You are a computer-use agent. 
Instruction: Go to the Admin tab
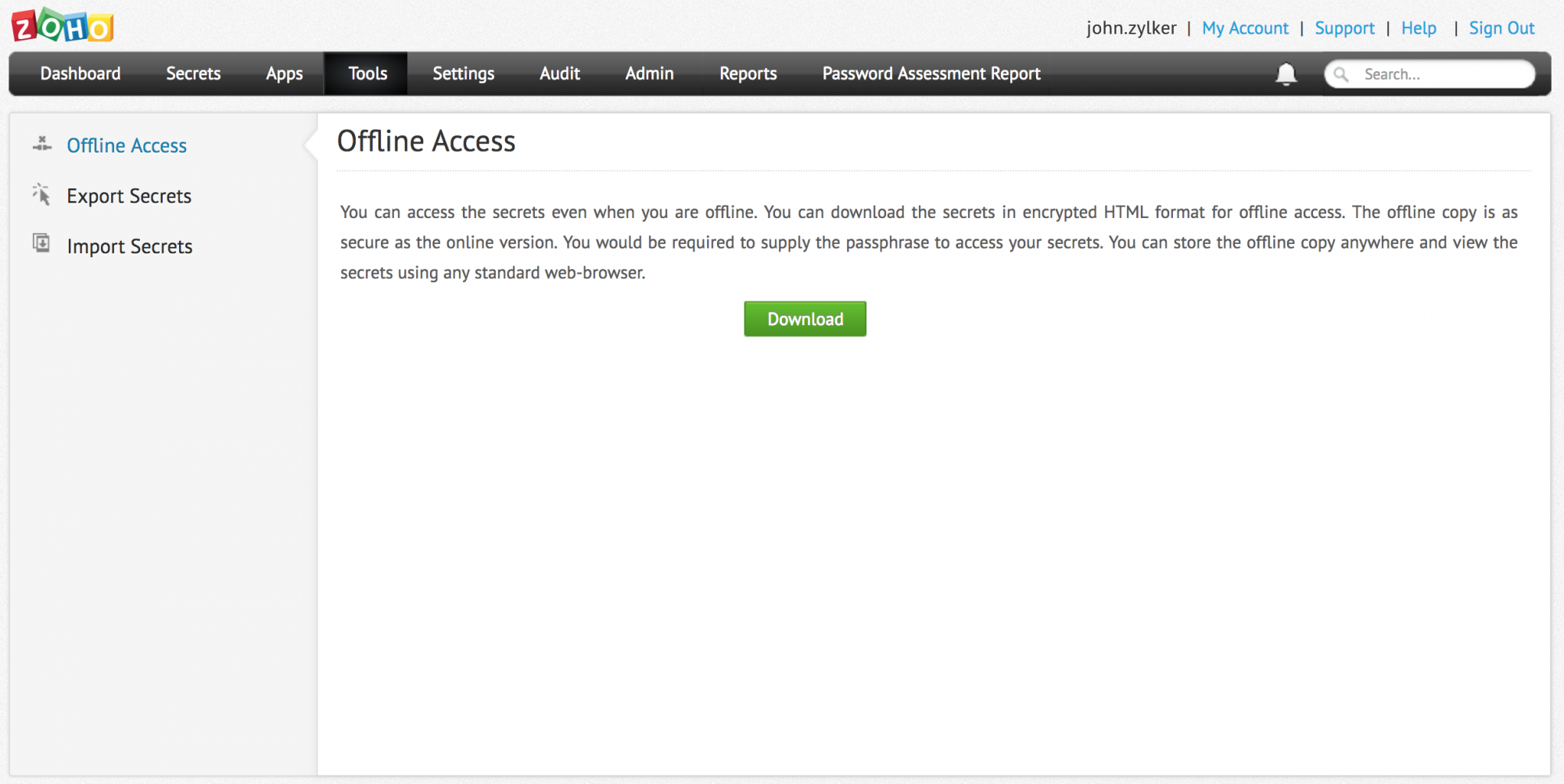pos(649,73)
